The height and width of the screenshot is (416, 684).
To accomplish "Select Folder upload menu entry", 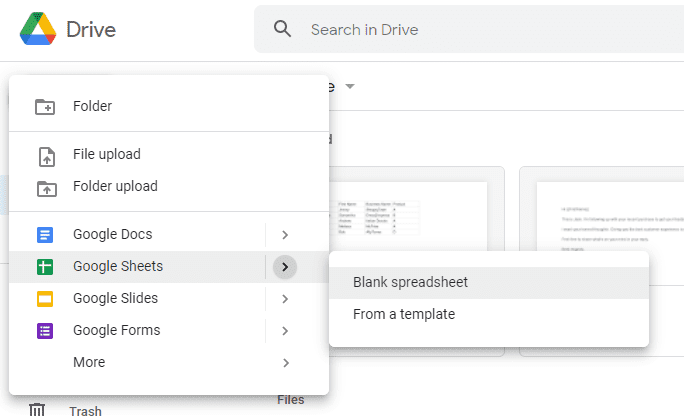I will point(169,187).
